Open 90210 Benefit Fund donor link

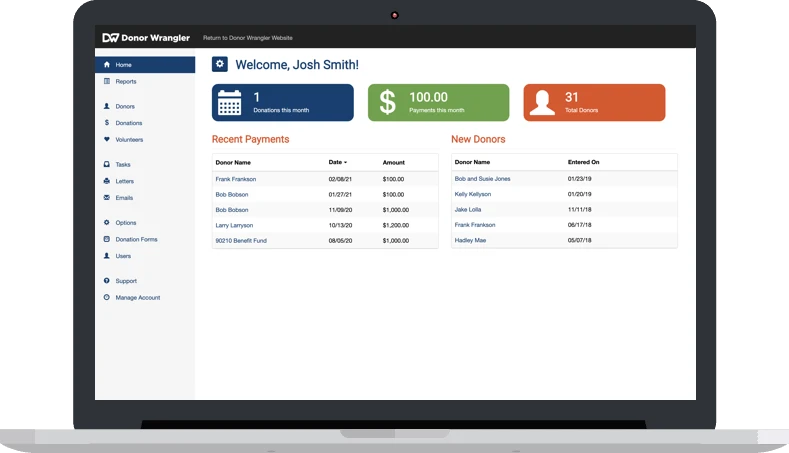pos(241,240)
